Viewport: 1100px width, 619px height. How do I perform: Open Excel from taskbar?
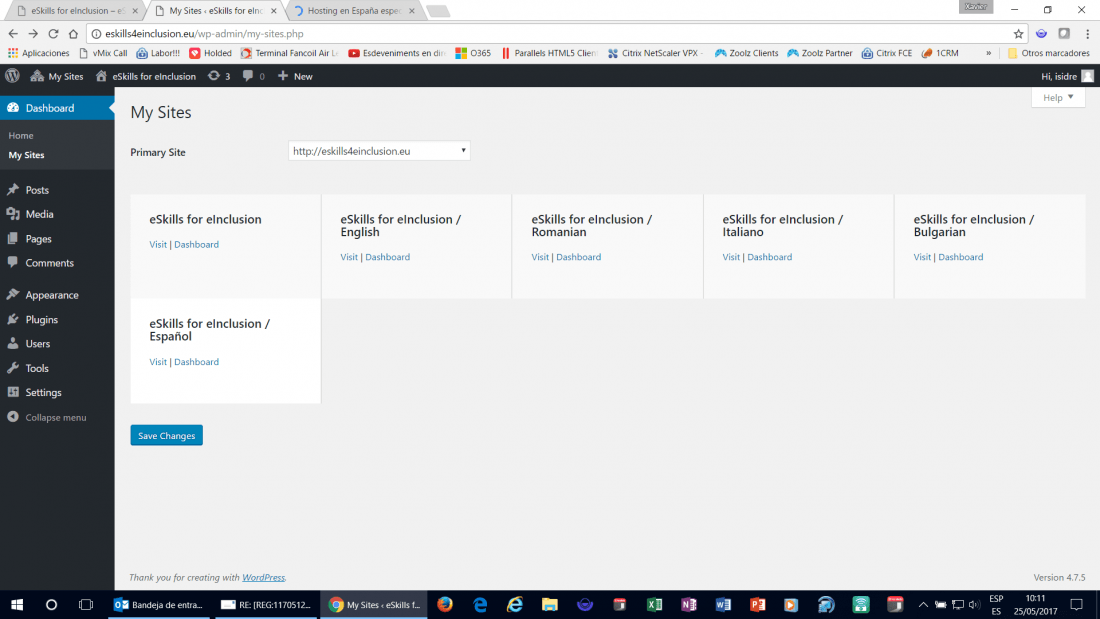[654, 604]
